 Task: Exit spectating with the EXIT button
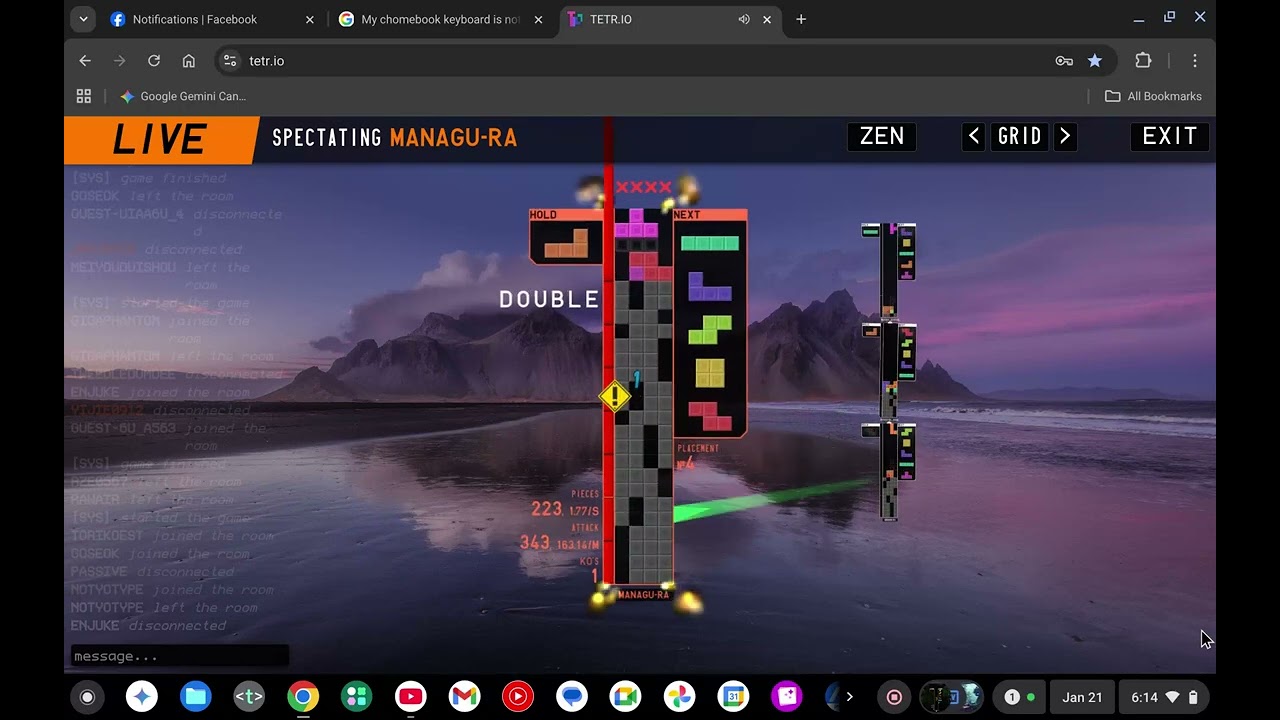pyautogui.click(x=1170, y=137)
